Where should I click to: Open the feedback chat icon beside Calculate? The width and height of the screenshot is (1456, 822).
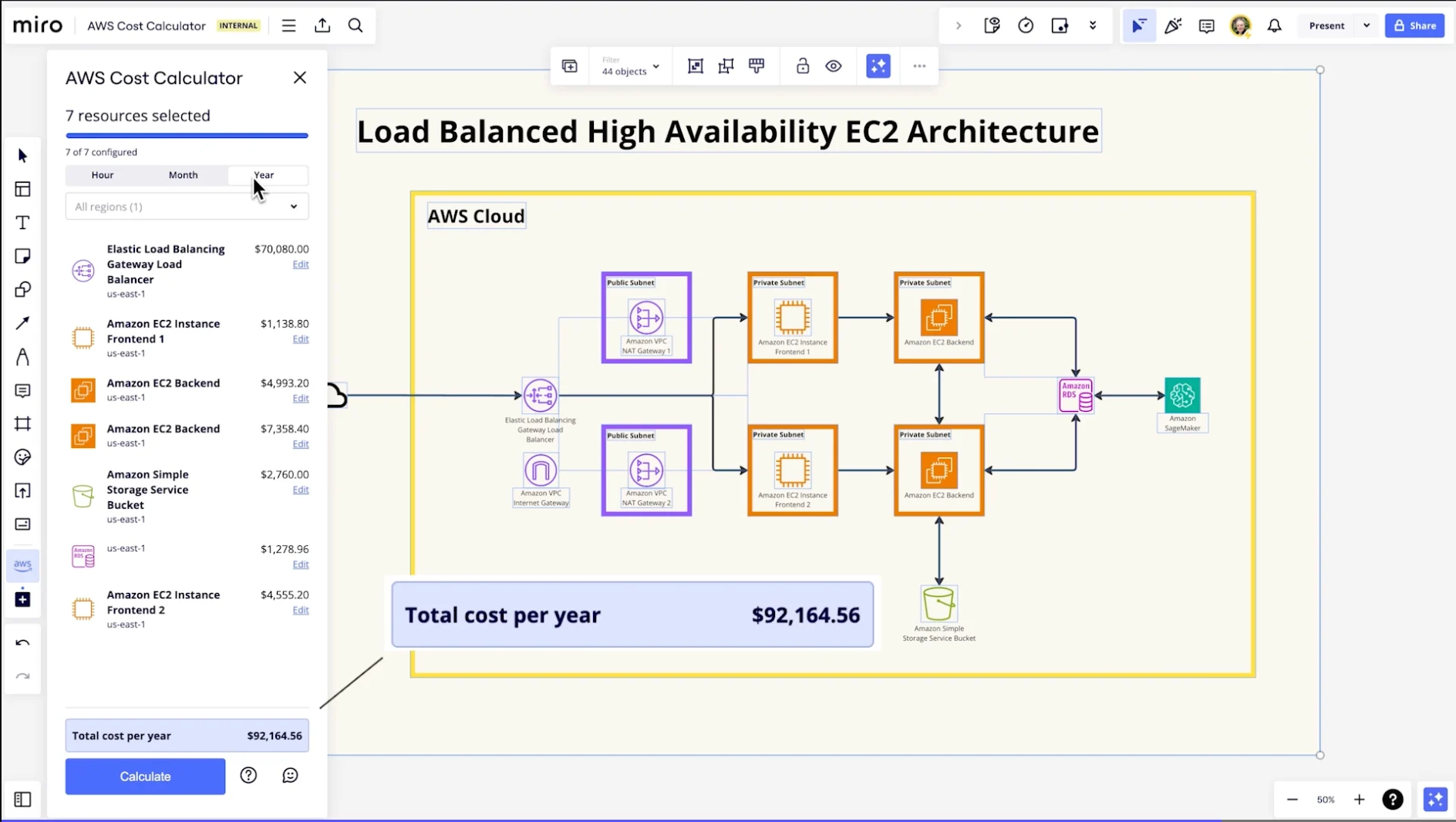(290, 776)
